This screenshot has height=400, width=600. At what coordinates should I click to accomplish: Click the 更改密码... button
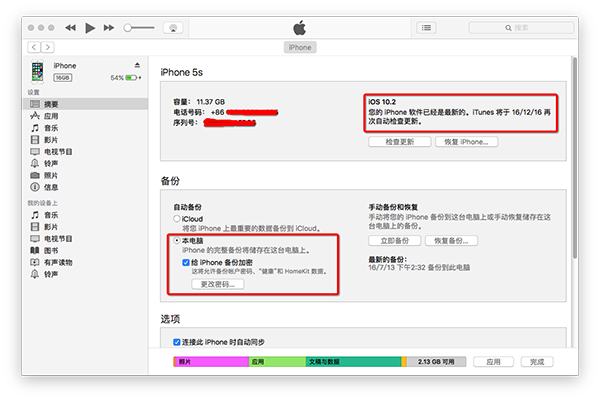coord(218,284)
